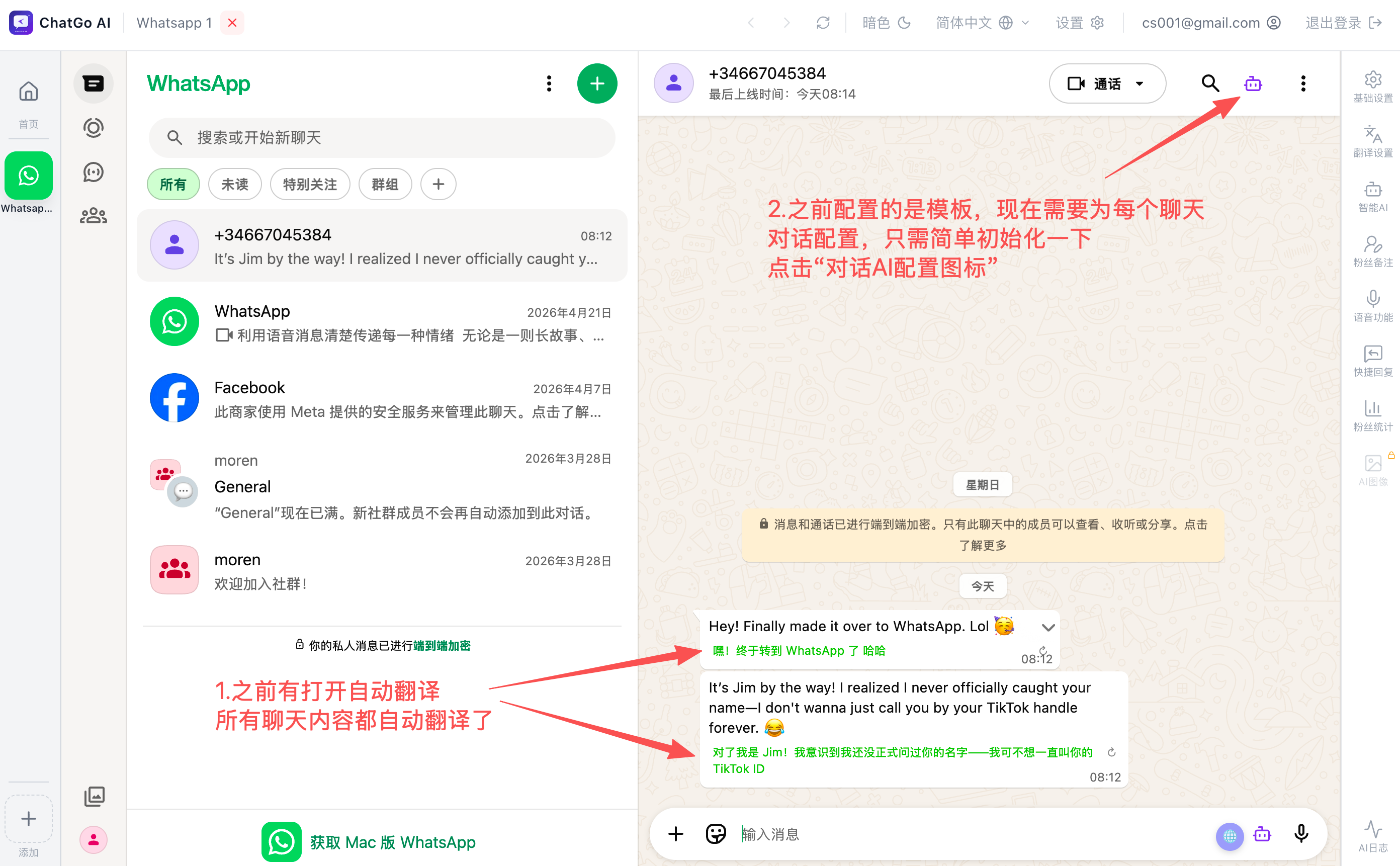The width and height of the screenshot is (1400, 866).
Task: Go back with left arrow
Action: click(751, 23)
